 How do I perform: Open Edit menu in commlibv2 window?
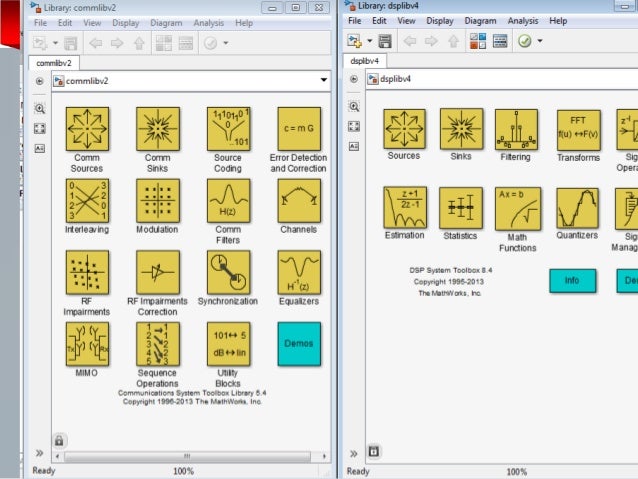pyautogui.click(x=65, y=23)
